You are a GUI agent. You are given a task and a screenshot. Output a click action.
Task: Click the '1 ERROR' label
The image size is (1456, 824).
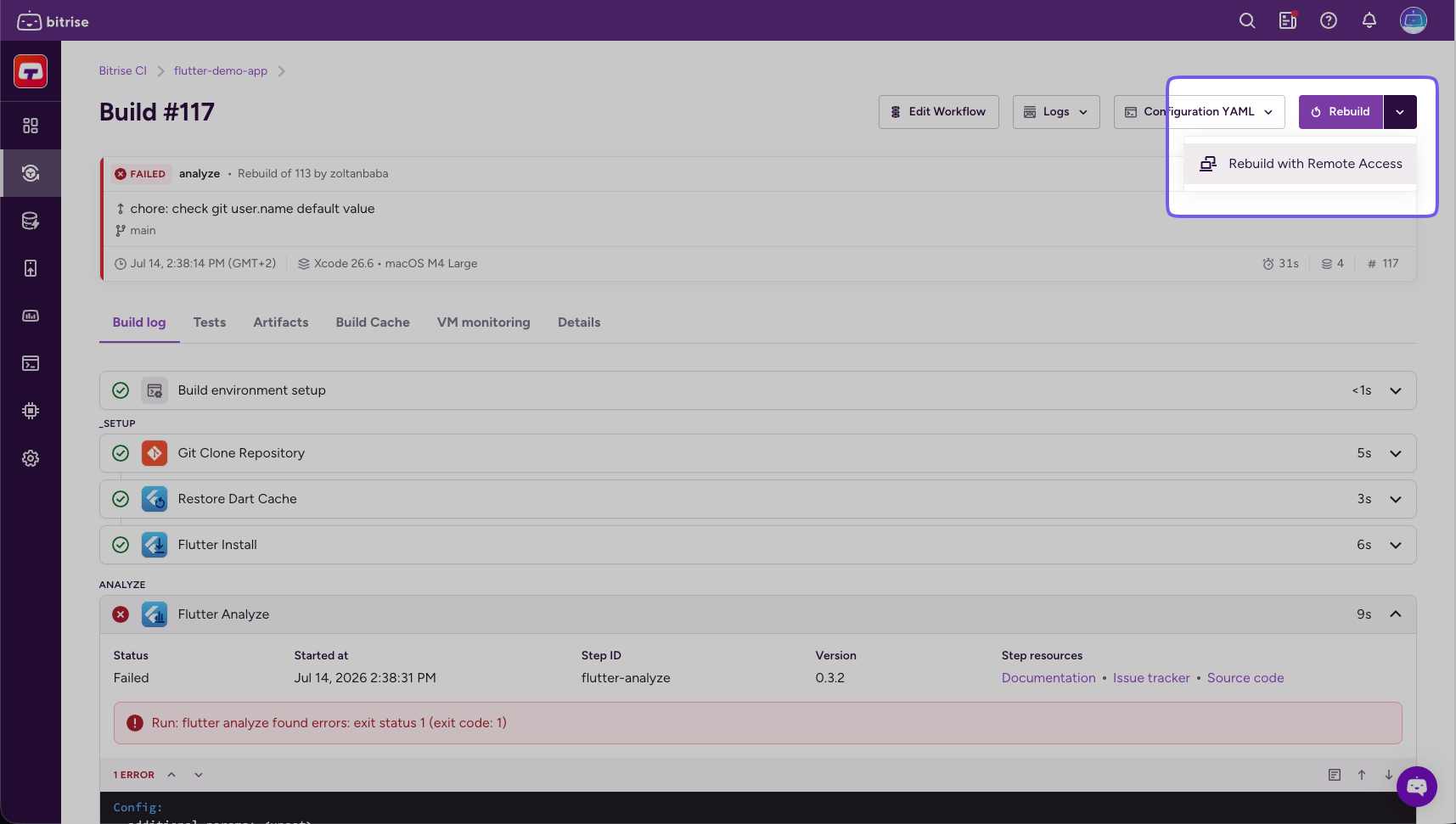tap(134, 775)
